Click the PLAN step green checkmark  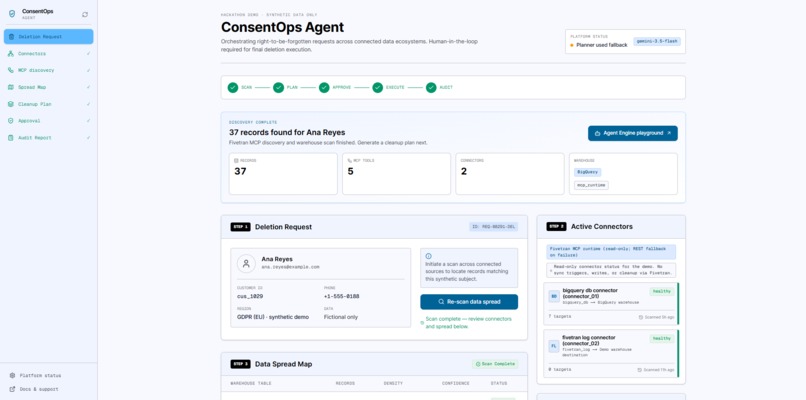[279, 87]
